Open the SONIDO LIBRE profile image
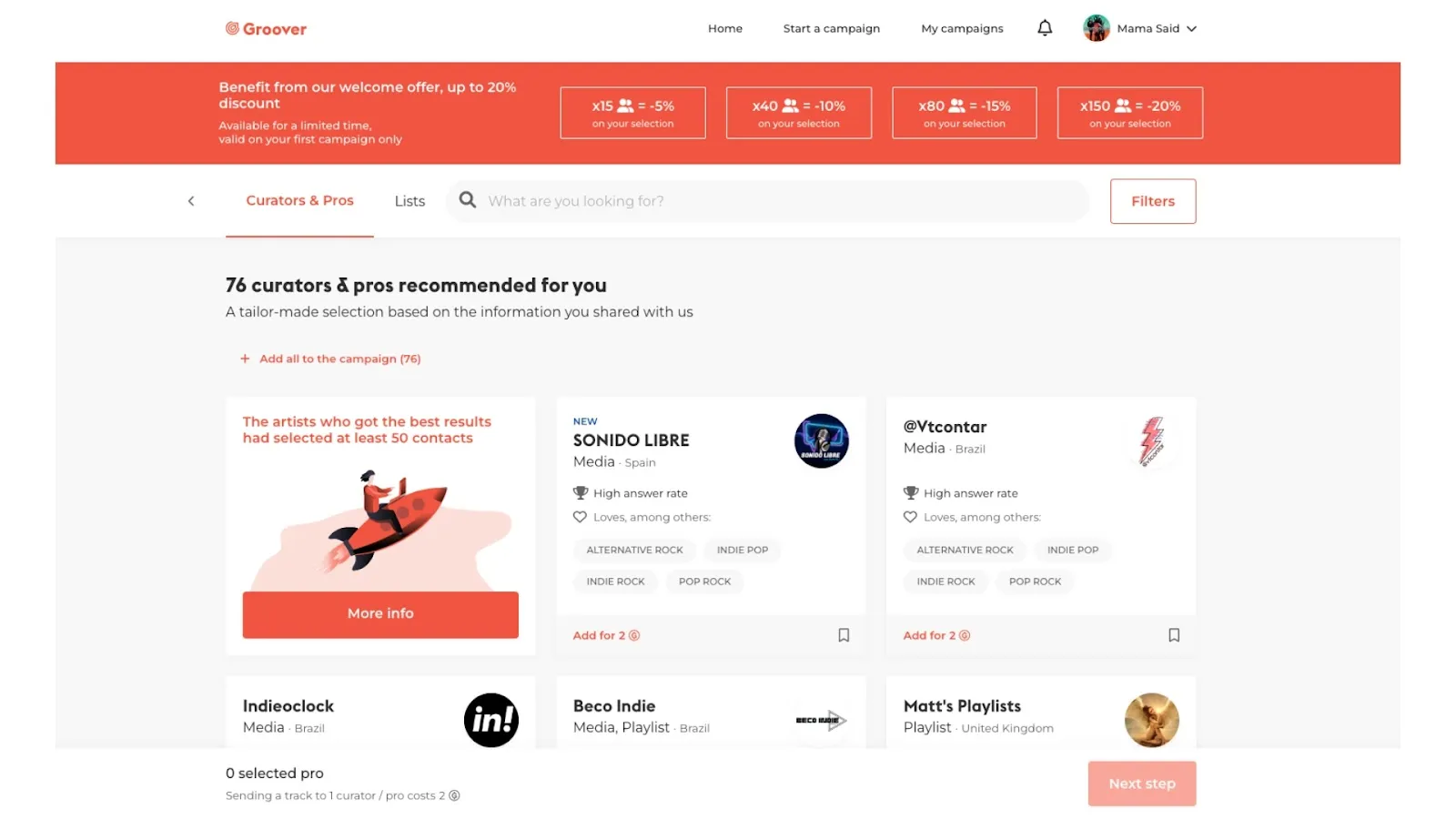 (822, 441)
